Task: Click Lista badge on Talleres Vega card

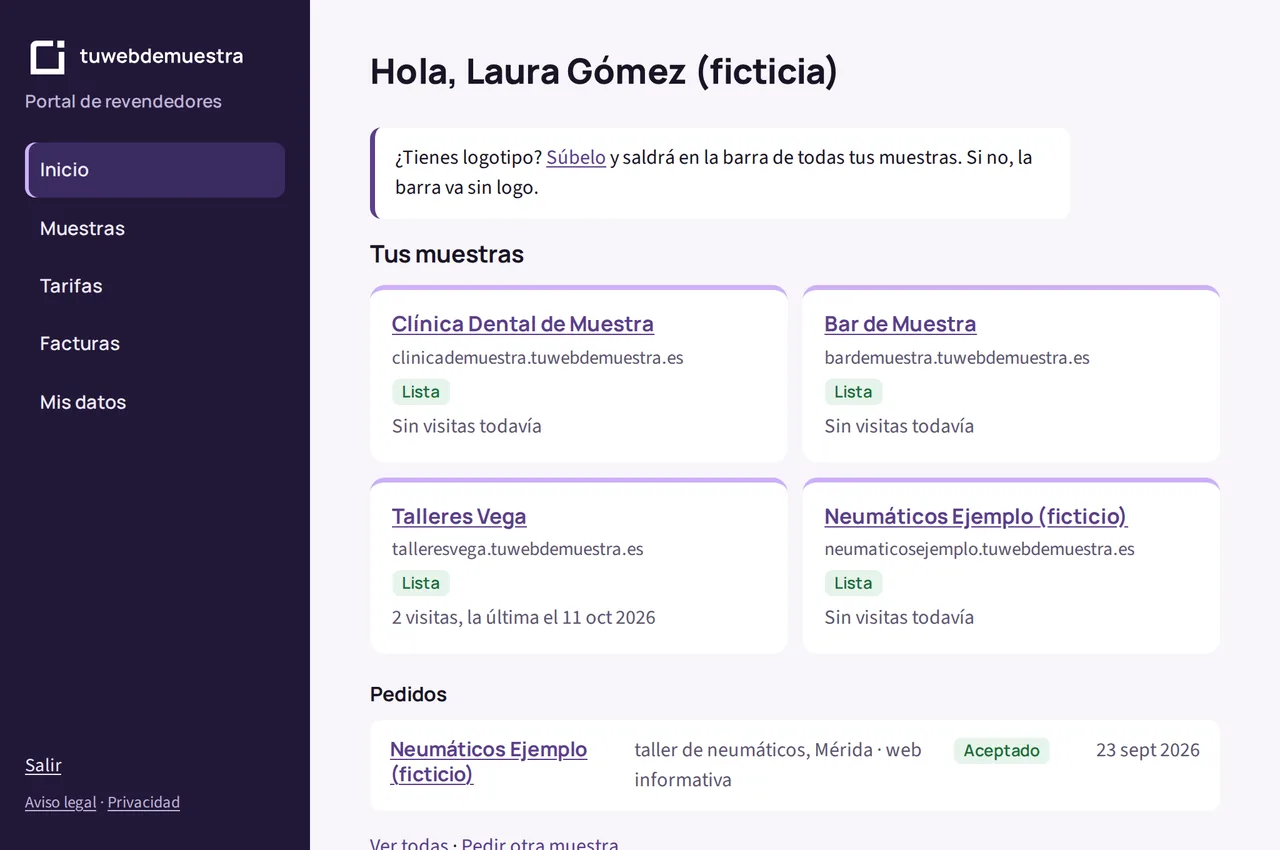Action: (x=421, y=583)
